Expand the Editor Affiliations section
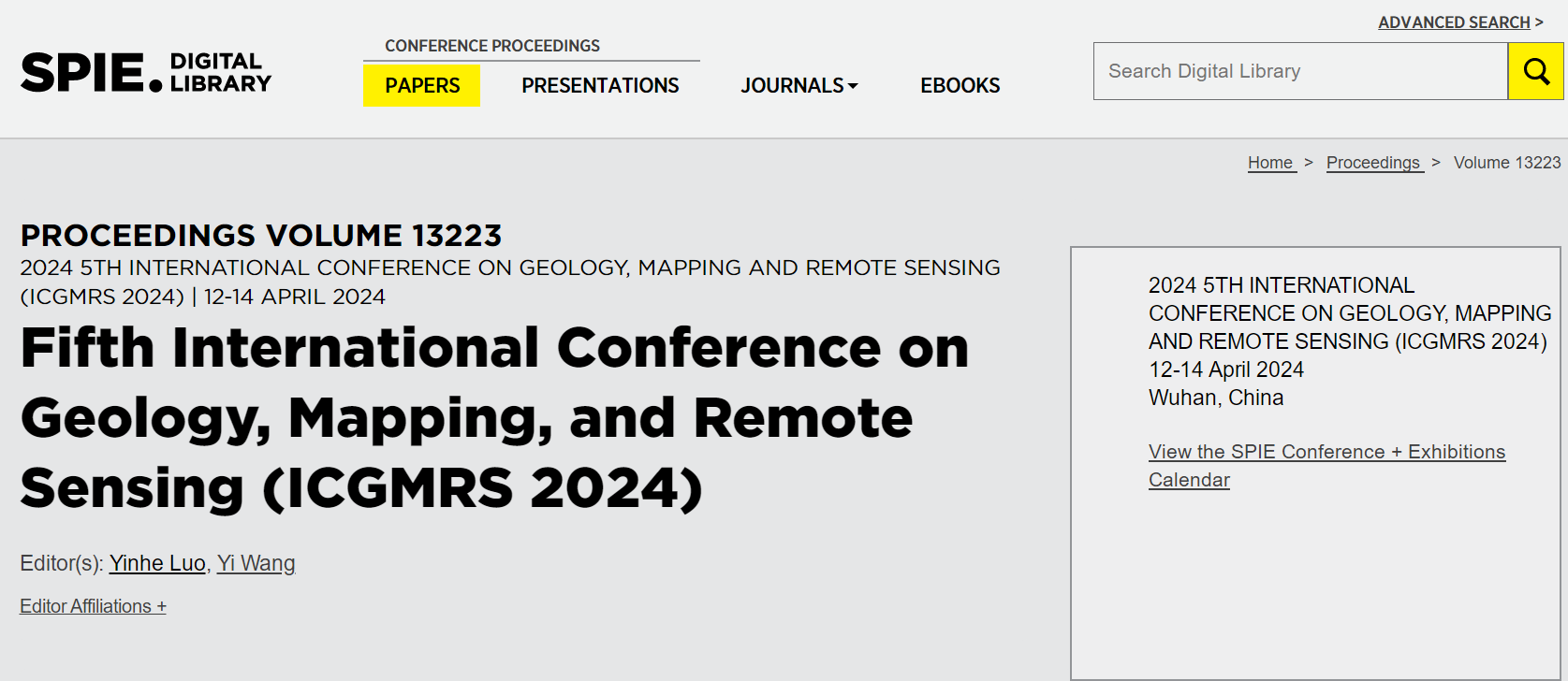 [93, 606]
